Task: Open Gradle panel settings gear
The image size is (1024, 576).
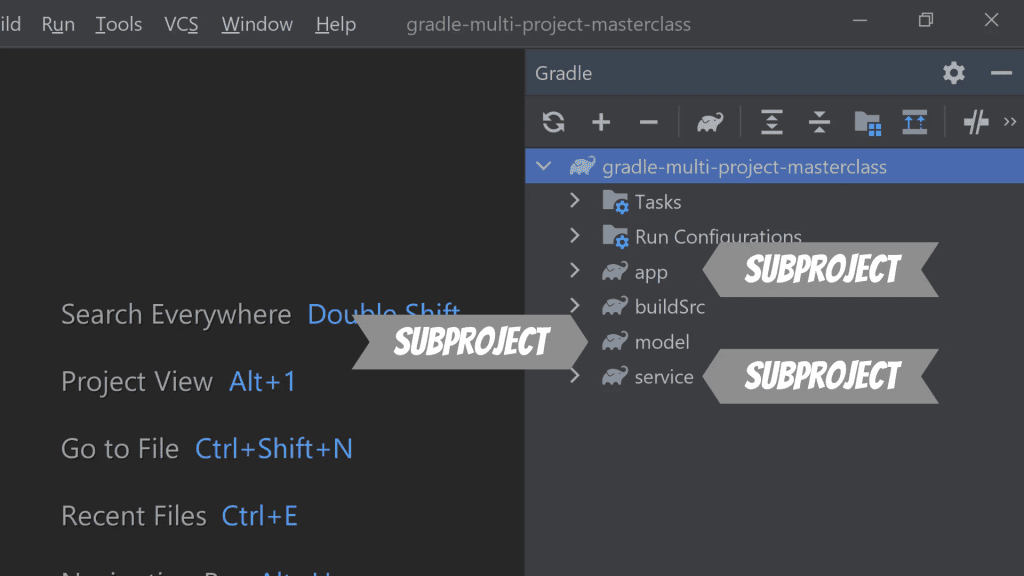Action: [x=953, y=73]
